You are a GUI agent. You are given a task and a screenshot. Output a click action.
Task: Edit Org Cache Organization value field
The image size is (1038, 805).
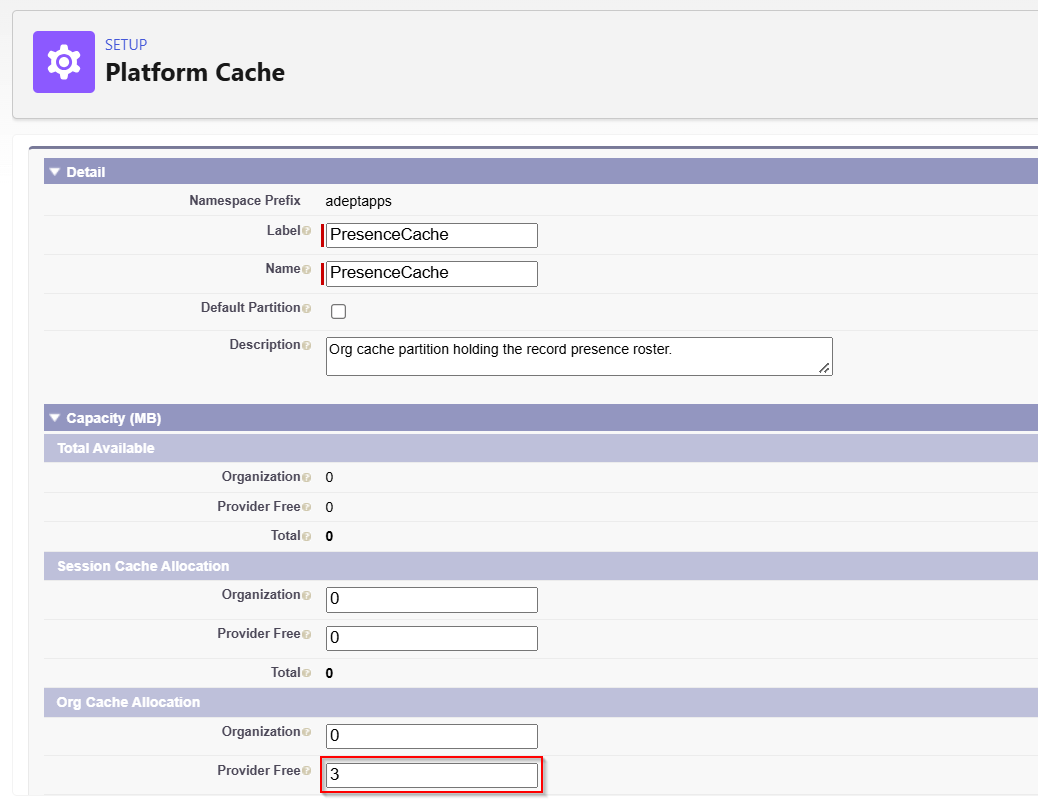pyautogui.click(x=432, y=735)
